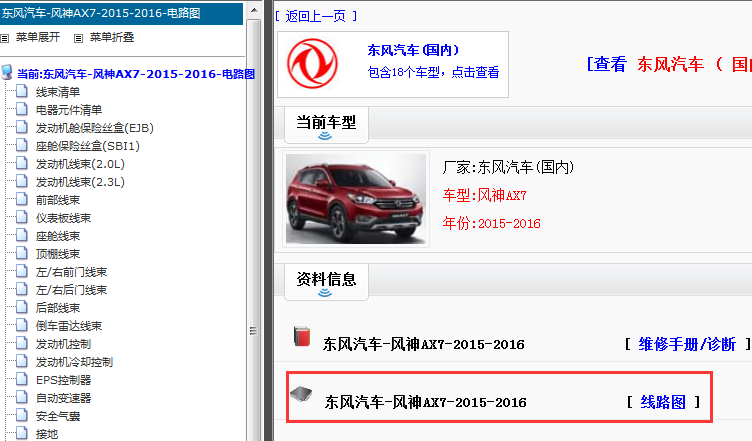
Task: Expand all menus via 菜单展开
Action: [38, 37]
